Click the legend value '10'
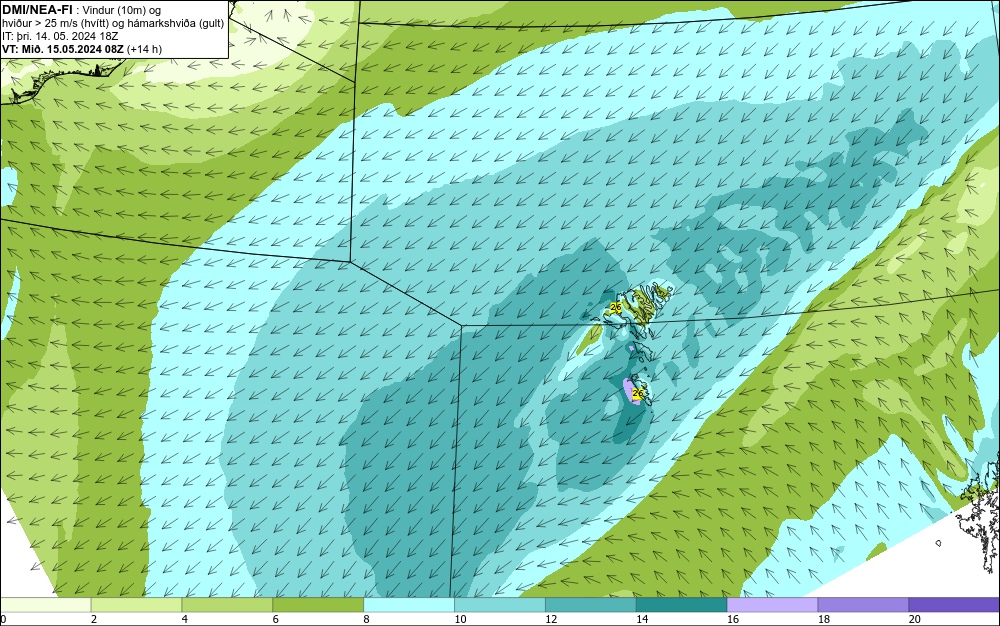 pos(460,619)
